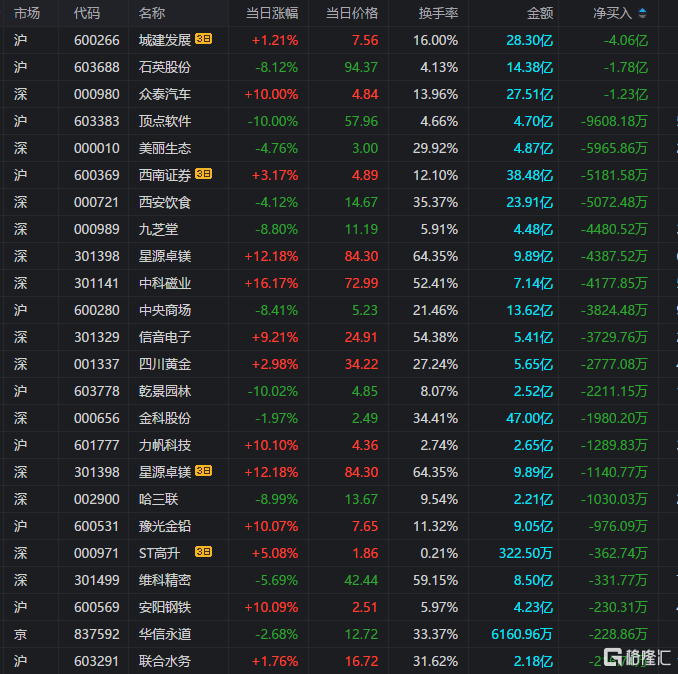The height and width of the screenshot is (674, 678).
Task: Click net buy value -4387.52万
Action: click(x=614, y=256)
